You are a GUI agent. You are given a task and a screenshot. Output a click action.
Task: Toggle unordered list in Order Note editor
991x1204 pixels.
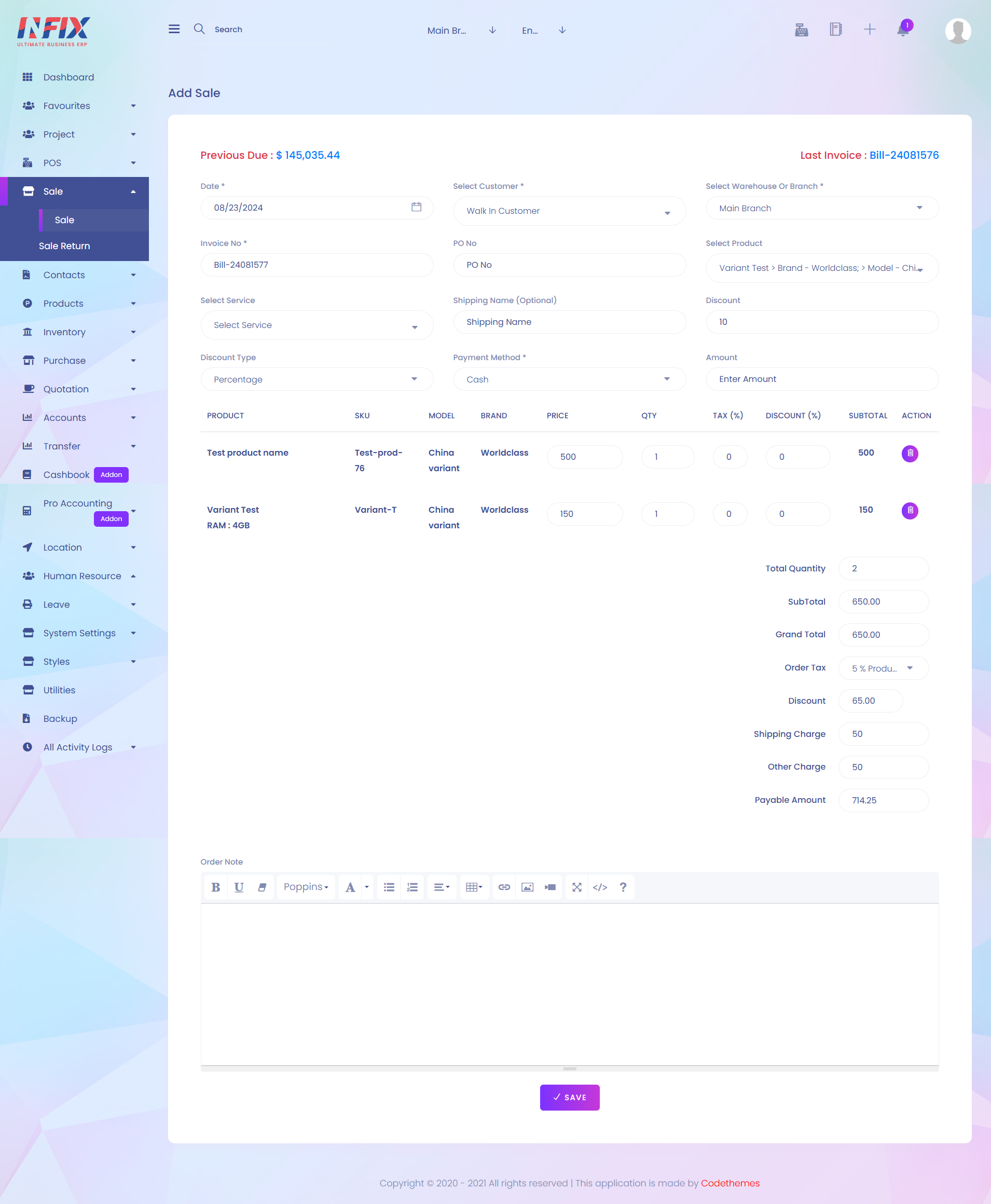[389, 887]
